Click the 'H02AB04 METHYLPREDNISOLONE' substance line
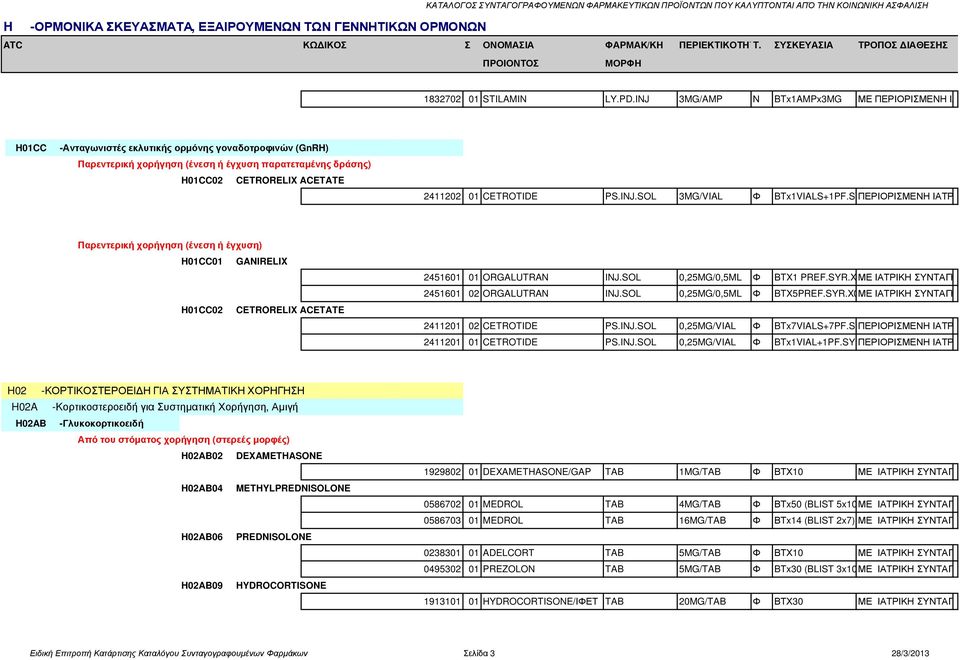 coord(266,489)
